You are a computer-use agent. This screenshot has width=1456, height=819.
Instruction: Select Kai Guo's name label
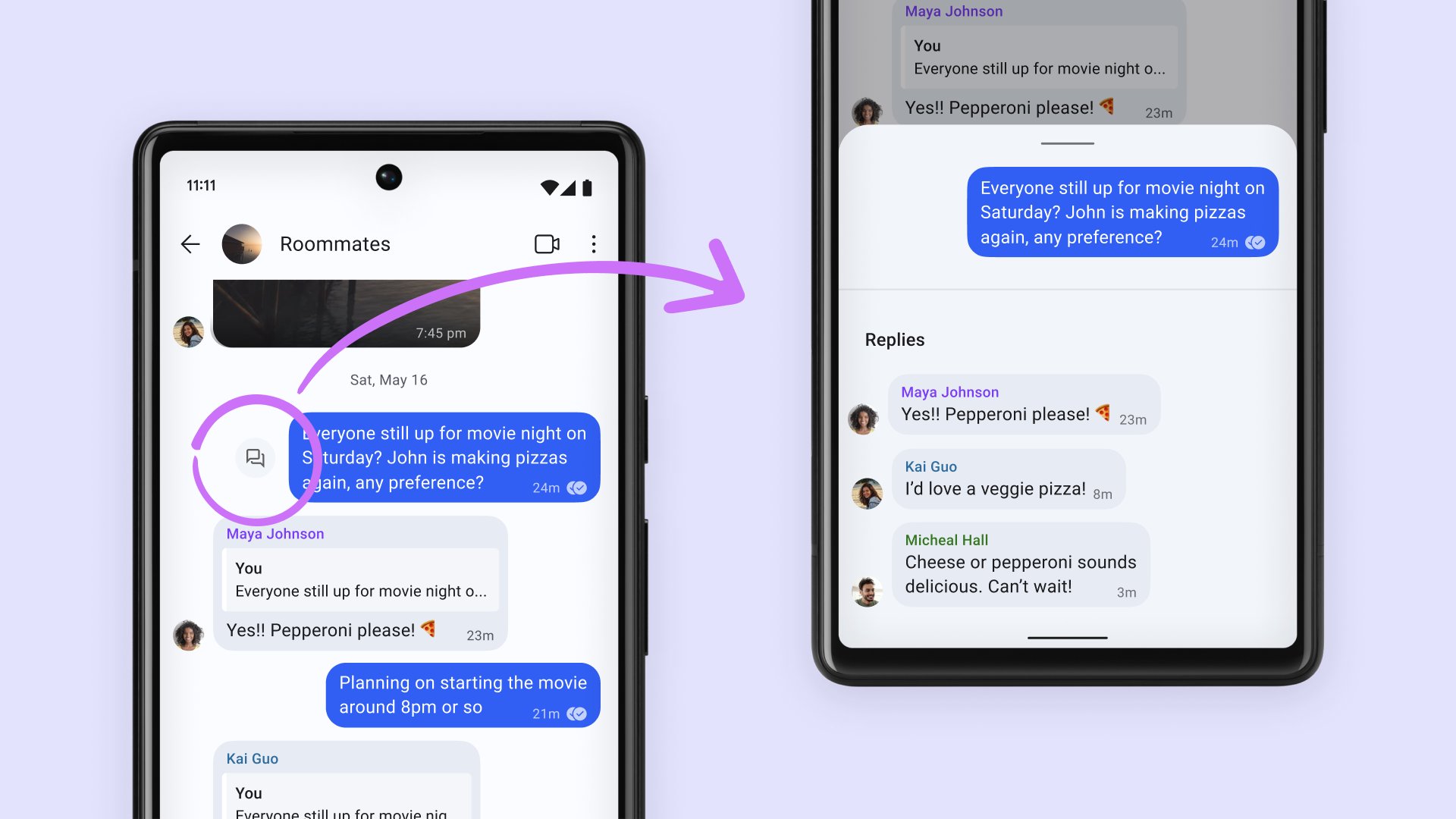[x=930, y=466]
